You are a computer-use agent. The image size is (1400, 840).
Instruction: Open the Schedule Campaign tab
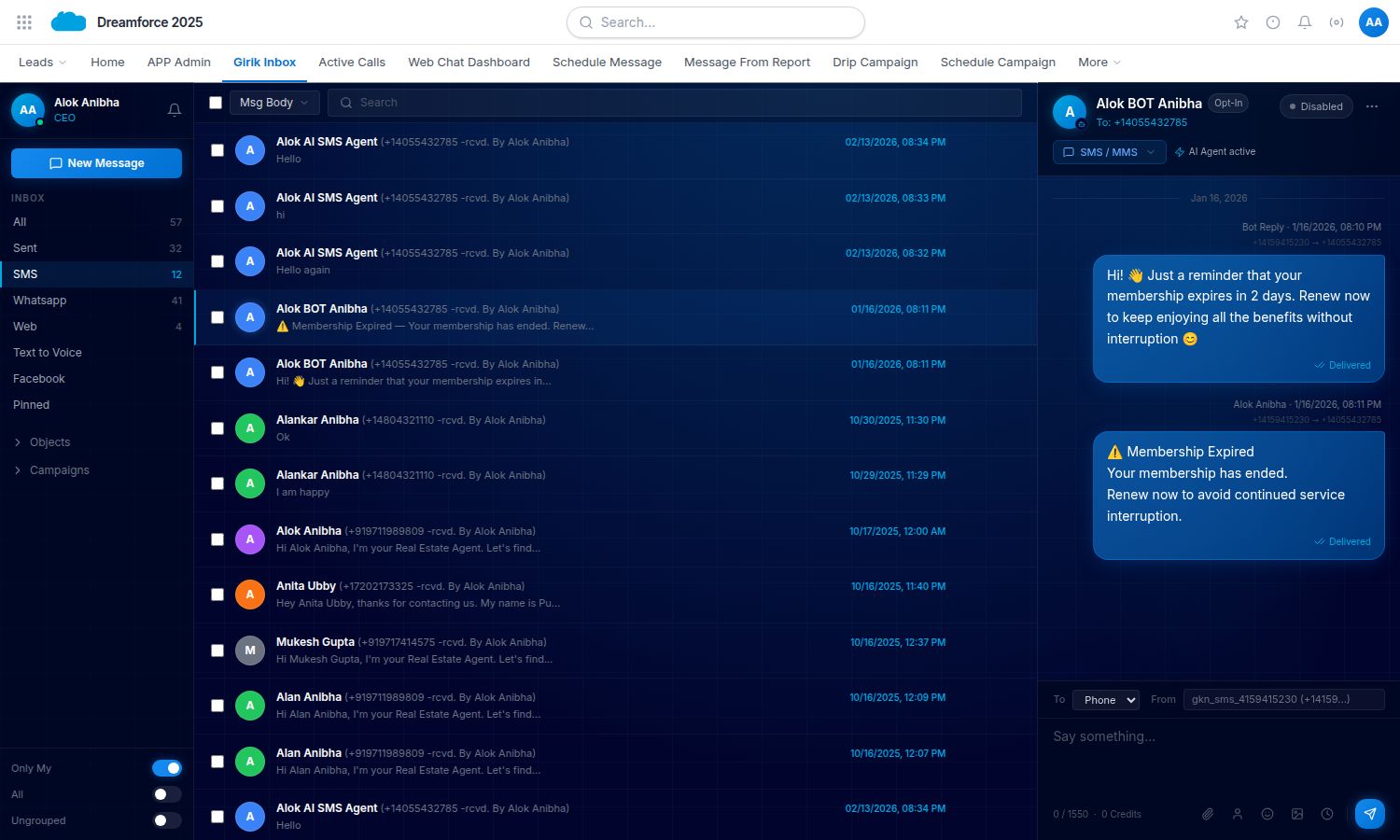tap(998, 63)
